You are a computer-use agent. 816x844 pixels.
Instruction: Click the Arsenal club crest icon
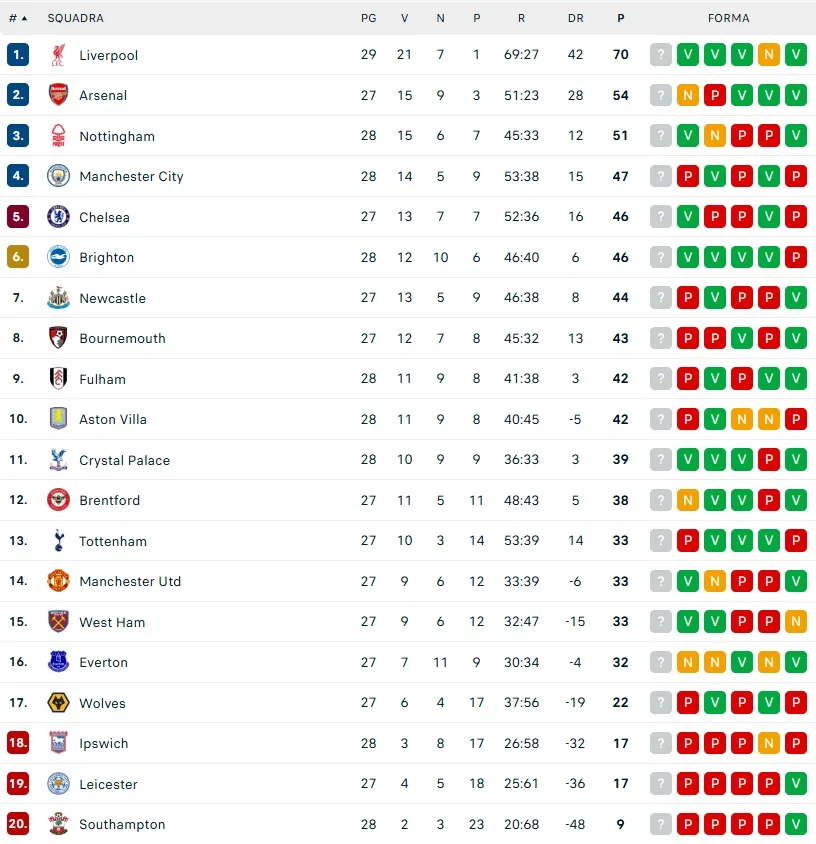(58, 95)
